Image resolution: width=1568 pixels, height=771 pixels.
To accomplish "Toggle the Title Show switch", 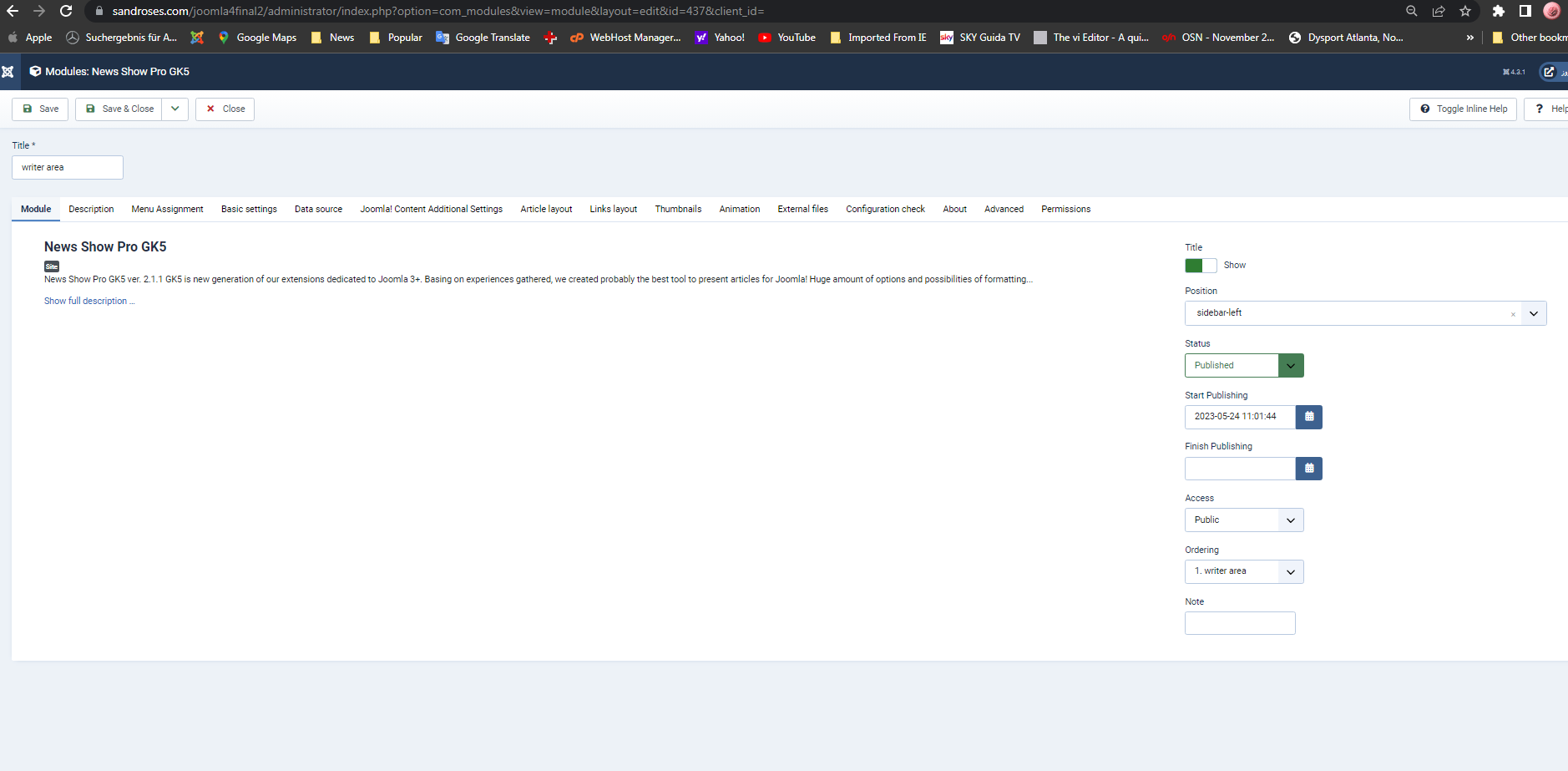I will [x=1201, y=266].
